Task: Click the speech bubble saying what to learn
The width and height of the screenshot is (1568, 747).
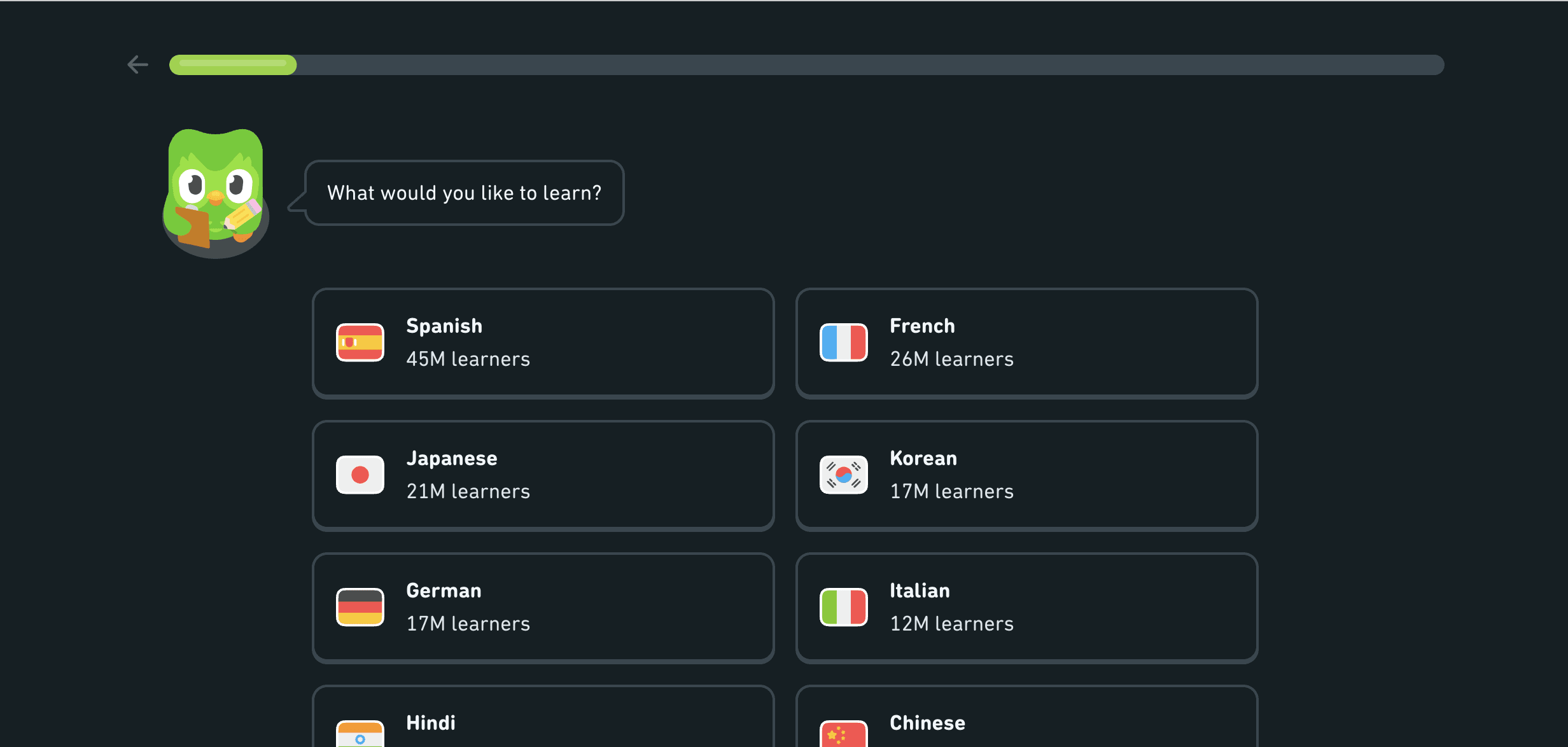Action: point(464,193)
